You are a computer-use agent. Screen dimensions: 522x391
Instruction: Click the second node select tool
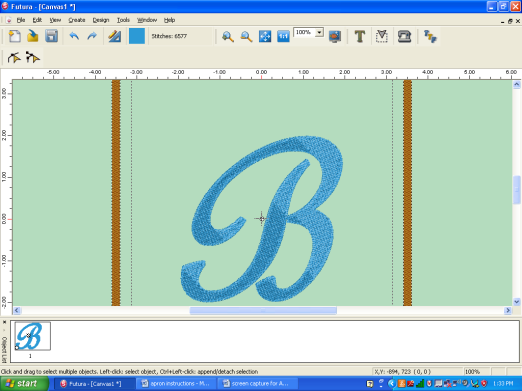click(33, 58)
